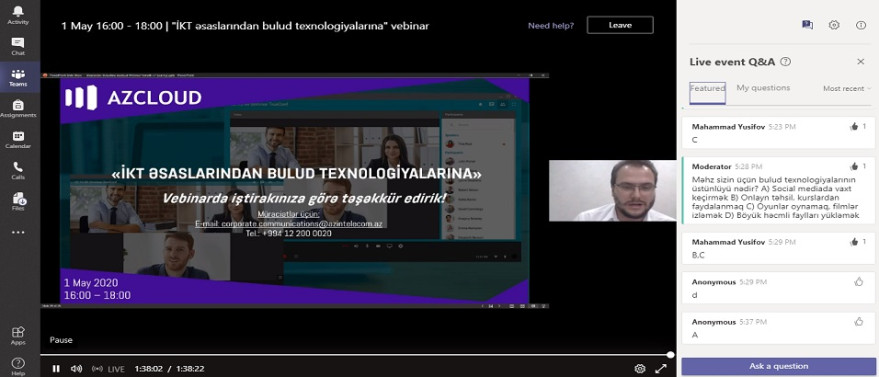Pause the live video playback
This screenshot has width=879, height=377.
pyautogui.click(x=56, y=369)
